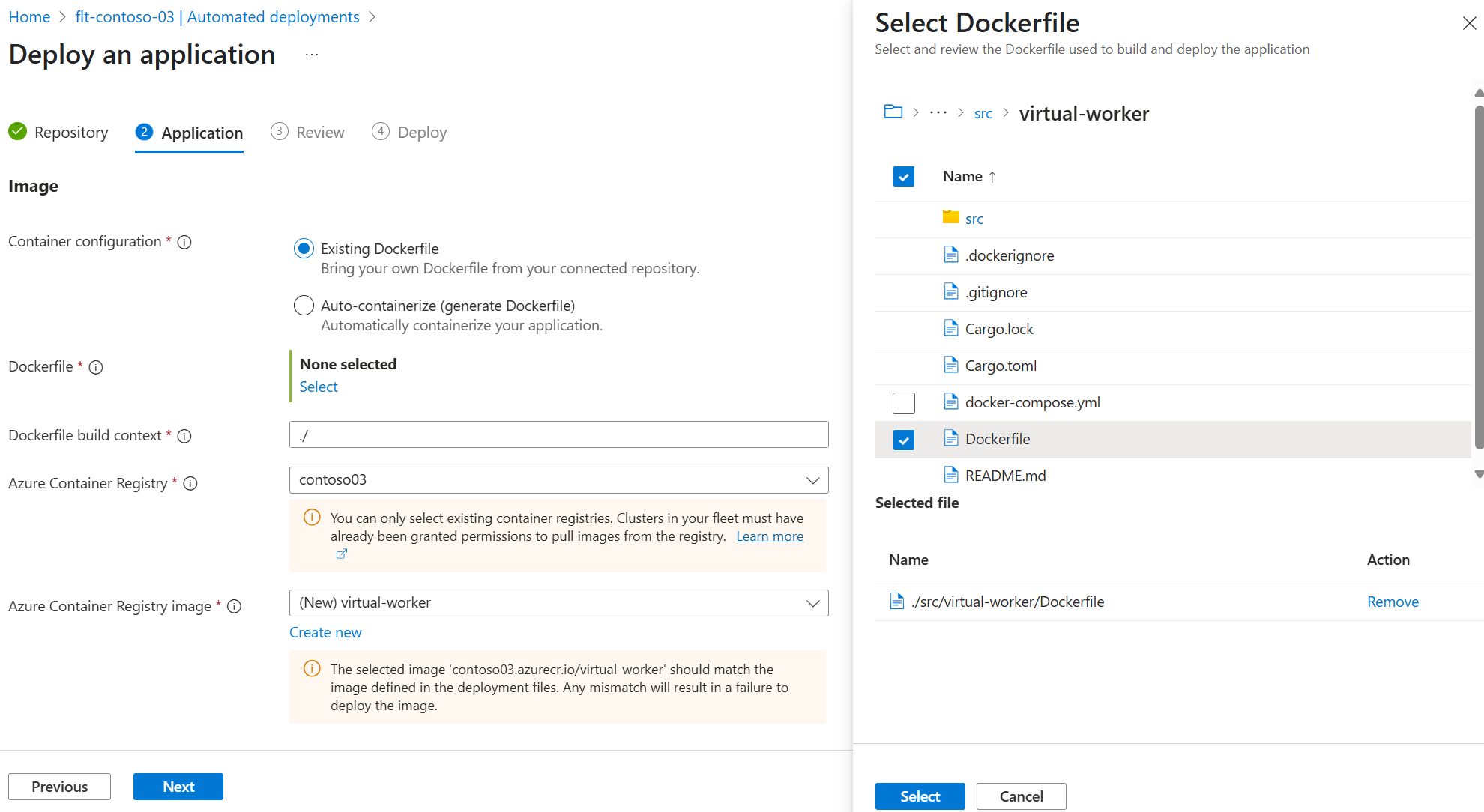This screenshot has height=812, width=1484.
Task: Uncheck the Dockerfile file checkbox
Action: pyautogui.click(x=904, y=440)
